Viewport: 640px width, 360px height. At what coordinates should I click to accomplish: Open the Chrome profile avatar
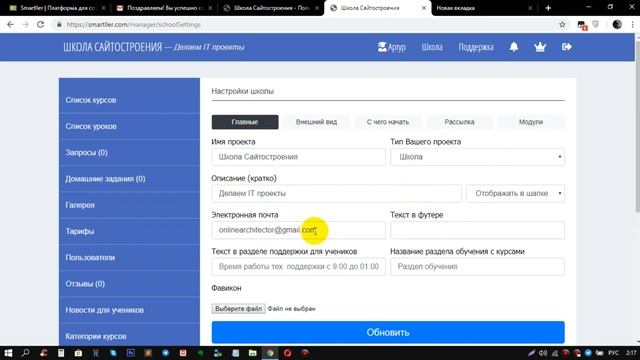(617, 24)
